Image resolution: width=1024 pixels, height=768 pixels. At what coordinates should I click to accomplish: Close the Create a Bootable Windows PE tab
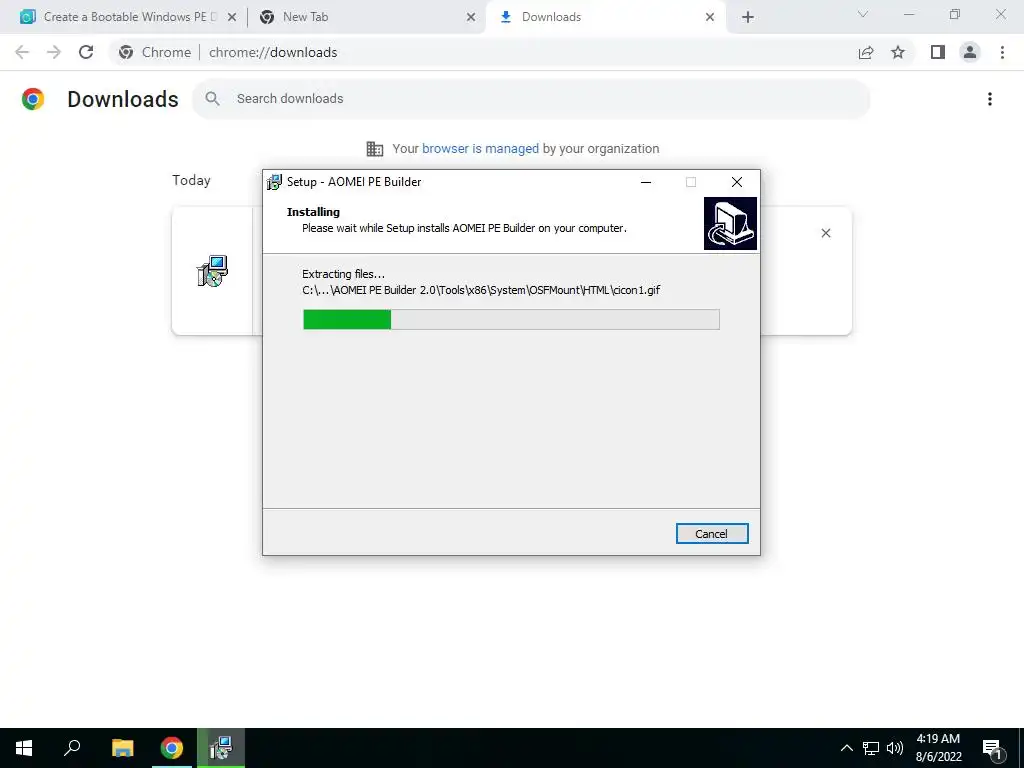point(232,18)
